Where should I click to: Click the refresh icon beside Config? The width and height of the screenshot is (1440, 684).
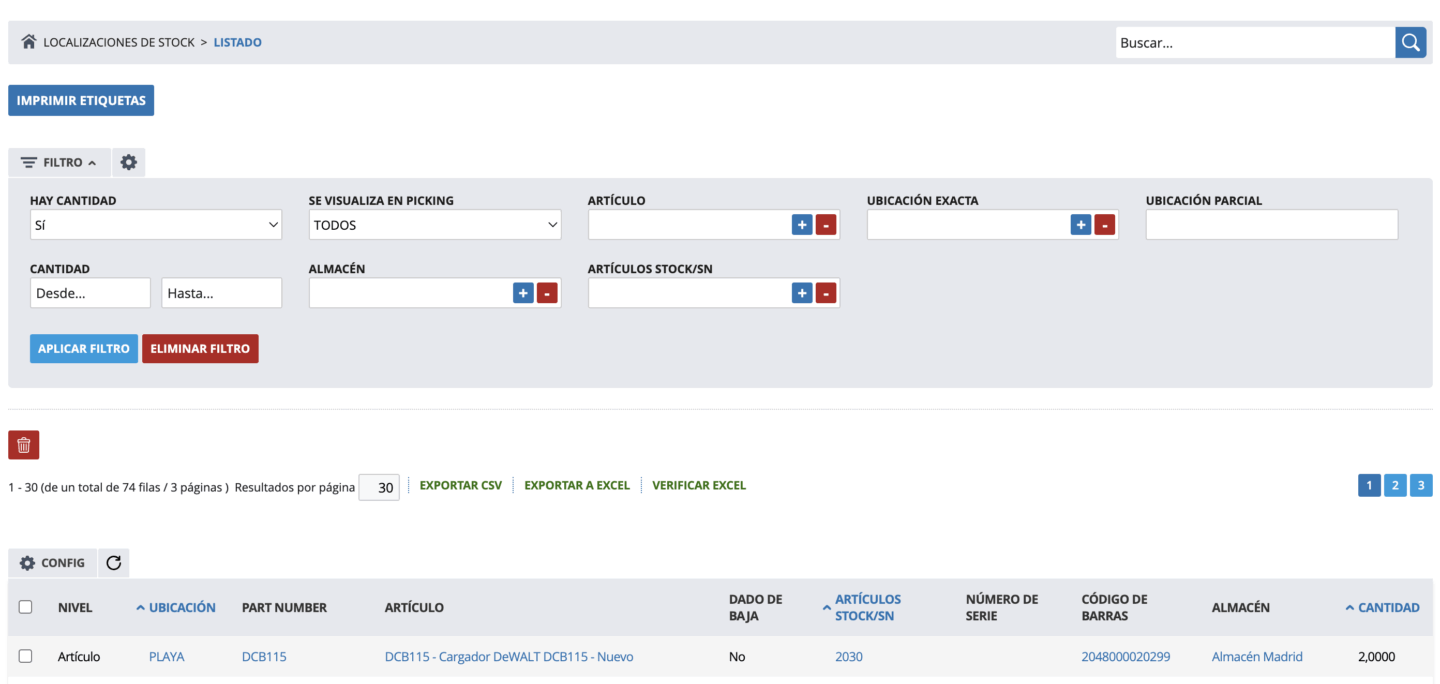[114, 563]
